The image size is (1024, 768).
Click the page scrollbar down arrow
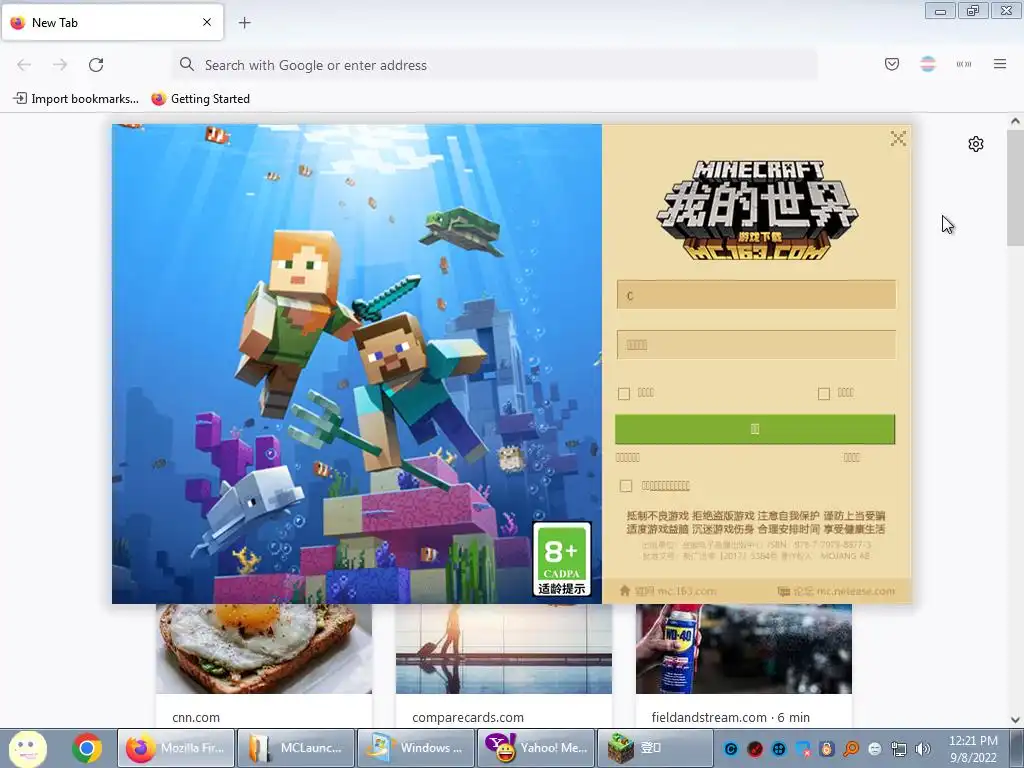click(1015, 720)
